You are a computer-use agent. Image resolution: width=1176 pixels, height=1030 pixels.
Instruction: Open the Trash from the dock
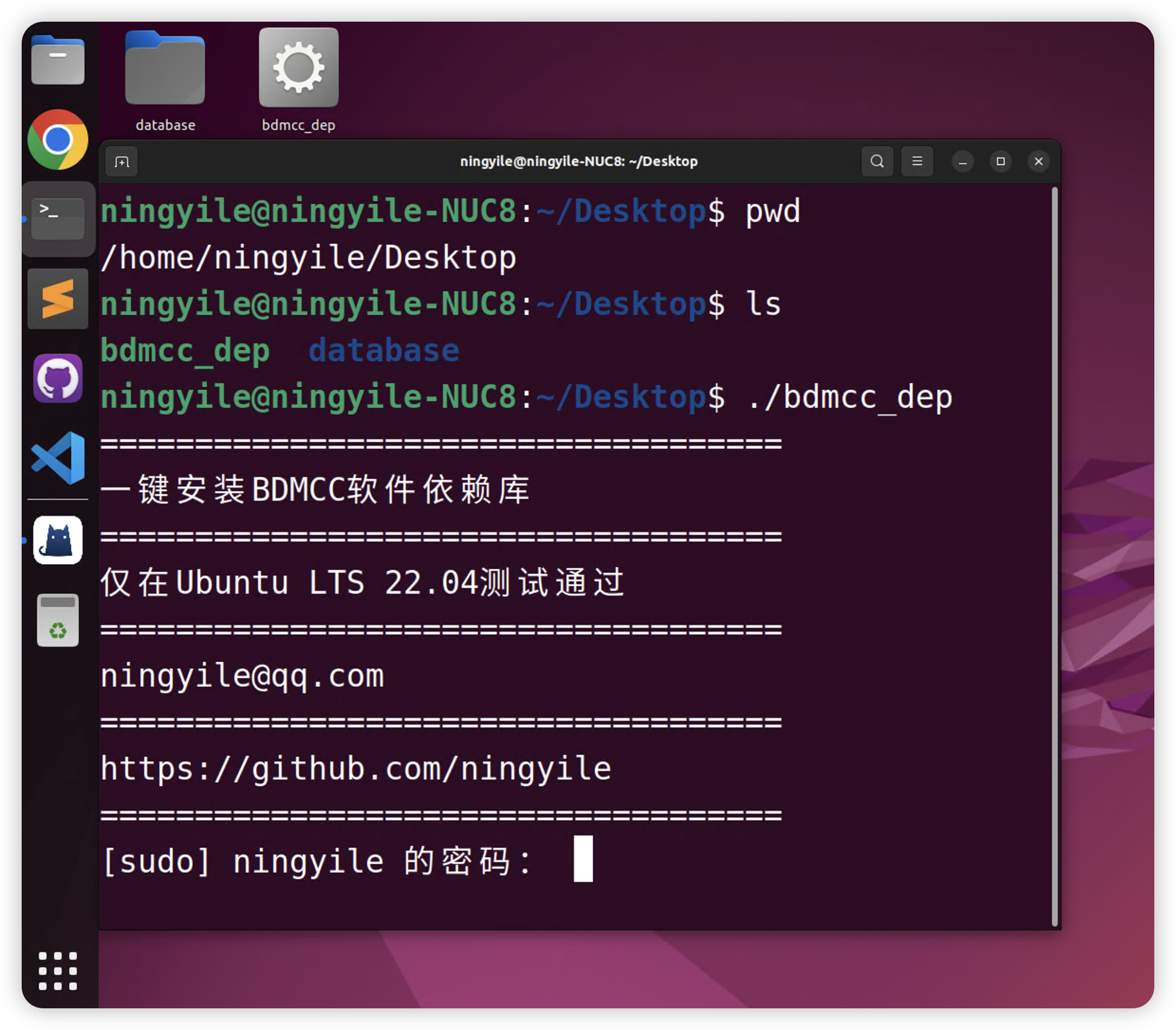coord(58,620)
